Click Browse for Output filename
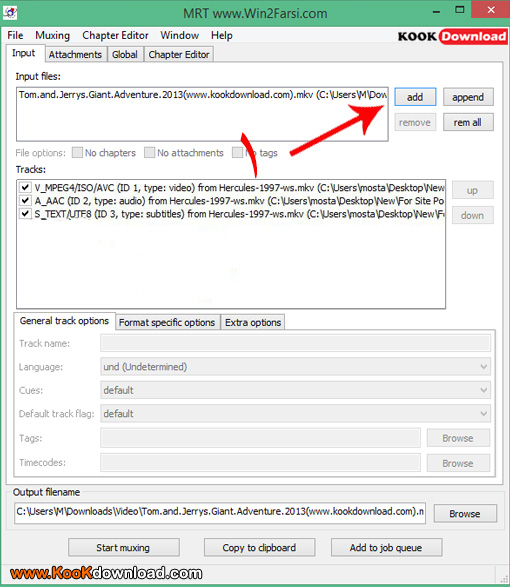Screen dimensions: 510x587 [x=465, y=514]
